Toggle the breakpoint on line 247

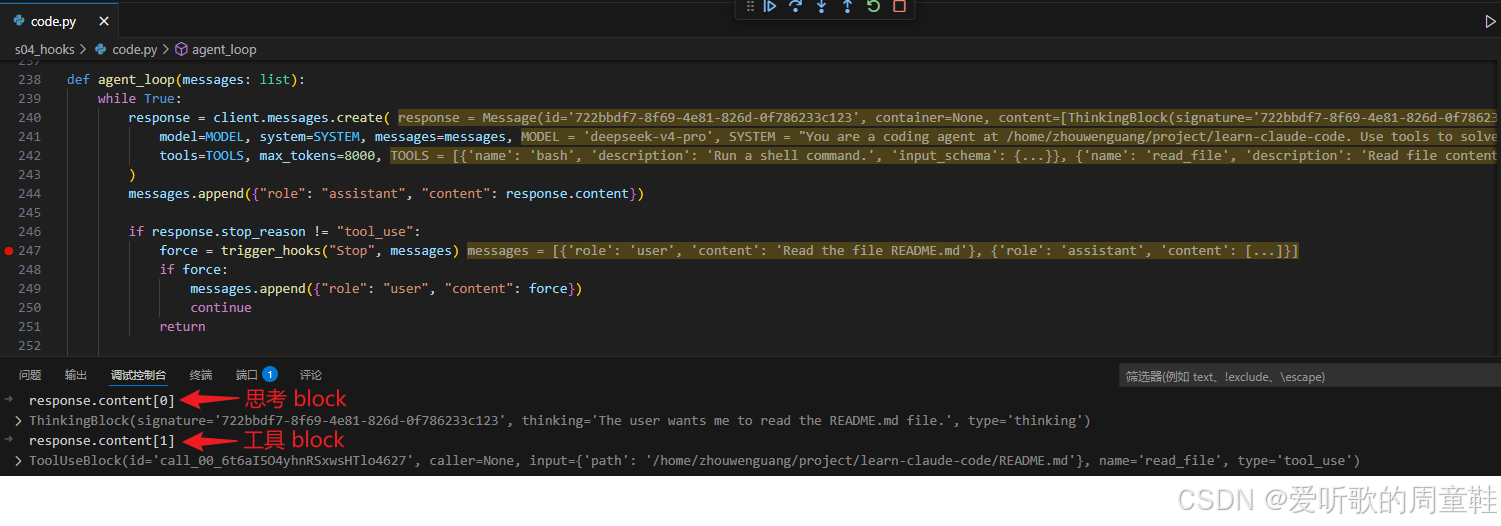(x=9, y=251)
